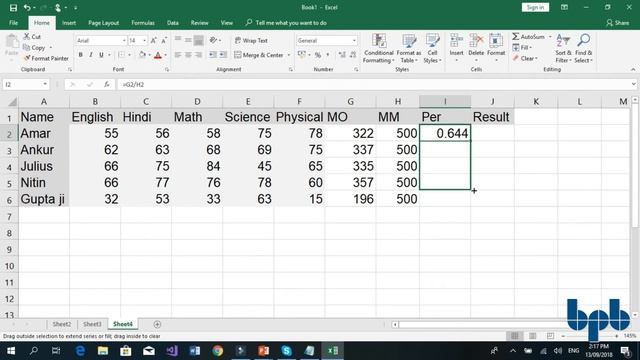Screen dimensions: 640x360
Task: Open Cell Styles gallery
Action: (432, 49)
